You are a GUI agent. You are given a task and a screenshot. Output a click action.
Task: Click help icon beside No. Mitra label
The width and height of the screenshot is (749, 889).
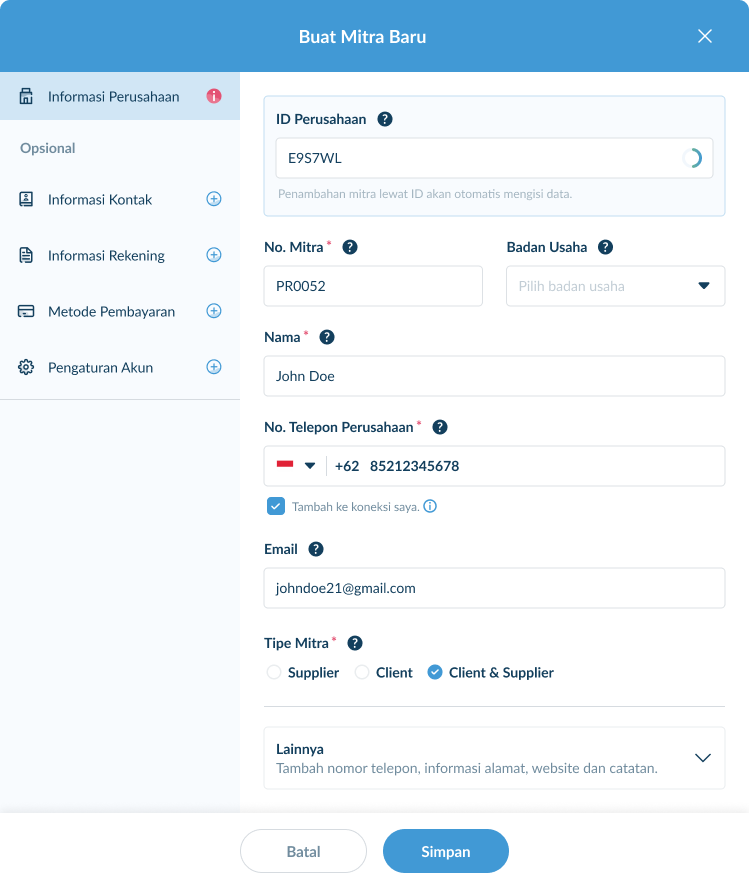[x=350, y=247]
